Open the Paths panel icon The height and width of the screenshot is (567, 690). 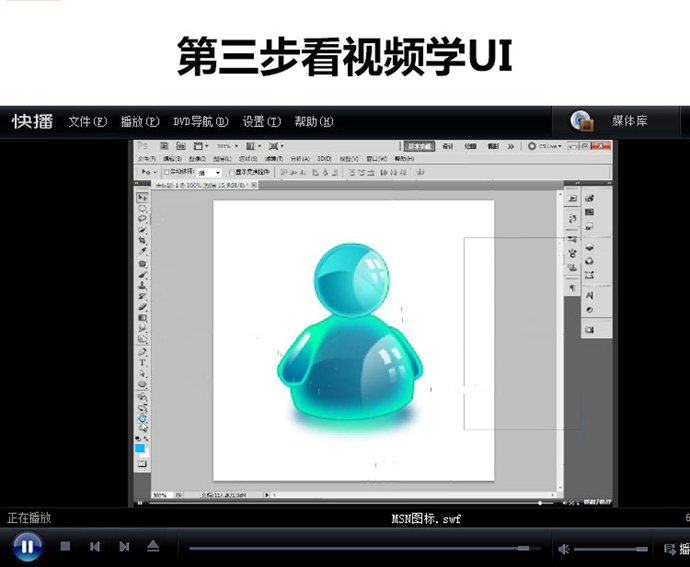coord(590,275)
